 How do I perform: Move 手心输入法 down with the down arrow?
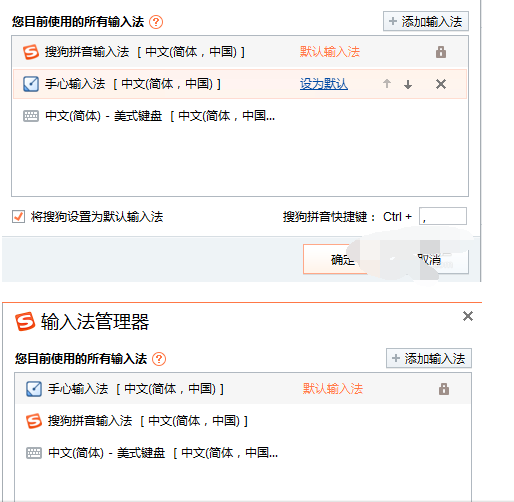coord(408,84)
